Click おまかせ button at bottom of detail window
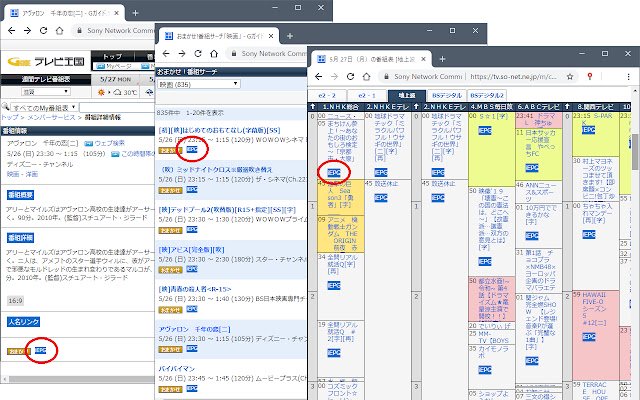This screenshot has height=400, width=640. [19, 351]
